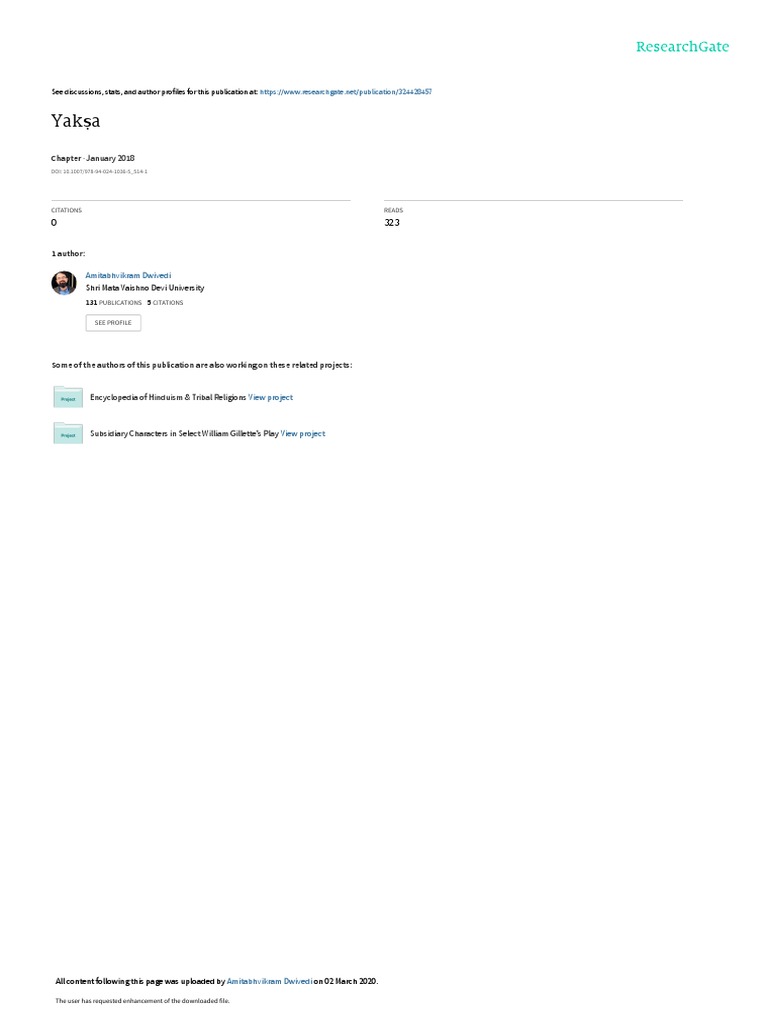Click the 131 PUBLICATIONS count

point(114,302)
